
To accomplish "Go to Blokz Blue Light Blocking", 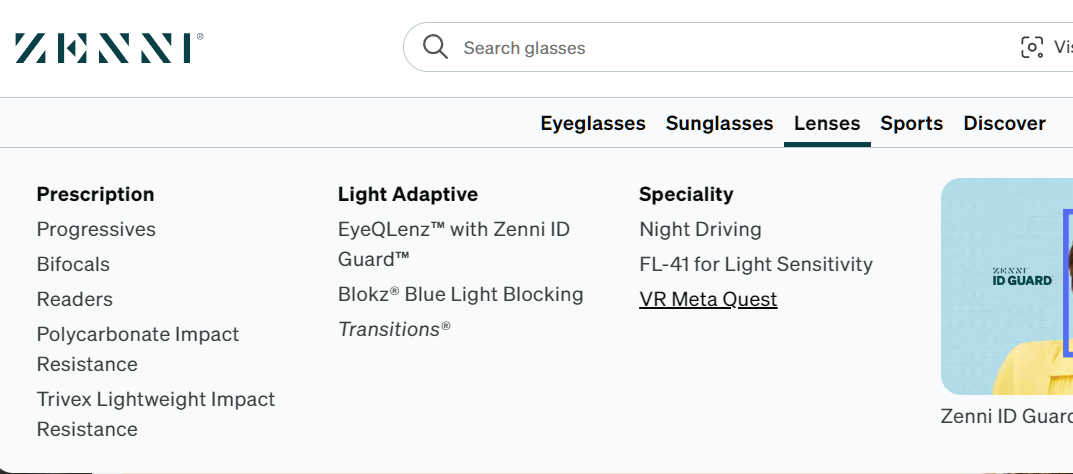I will (460, 294).
